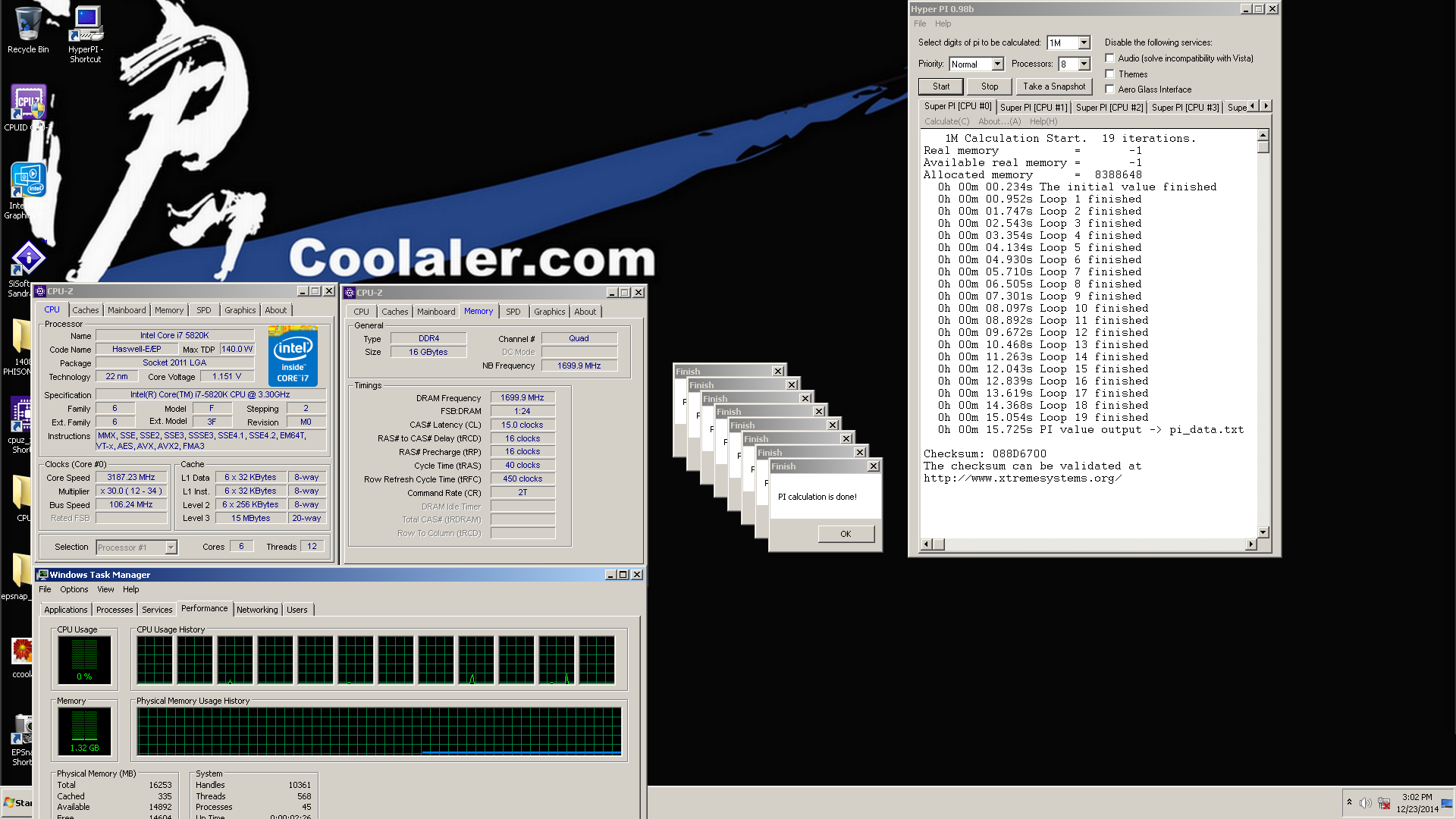Open Hyper PI File menu

pyautogui.click(x=920, y=24)
